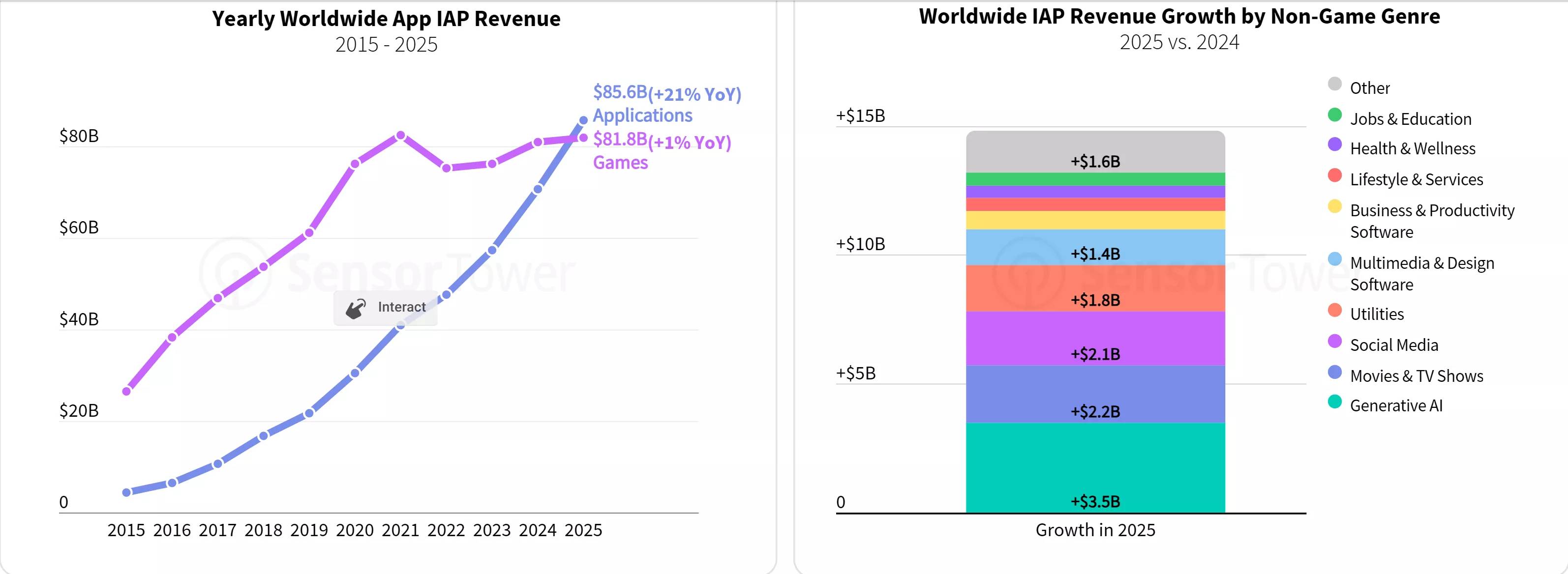The image size is (1568, 574).
Task: Click the 2025 Applications data point
Action: click(x=583, y=120)
